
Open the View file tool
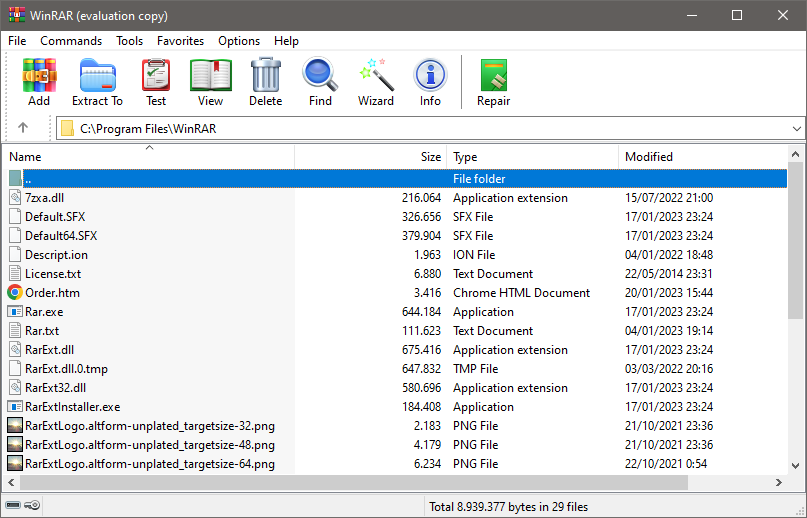click(210, 75)
